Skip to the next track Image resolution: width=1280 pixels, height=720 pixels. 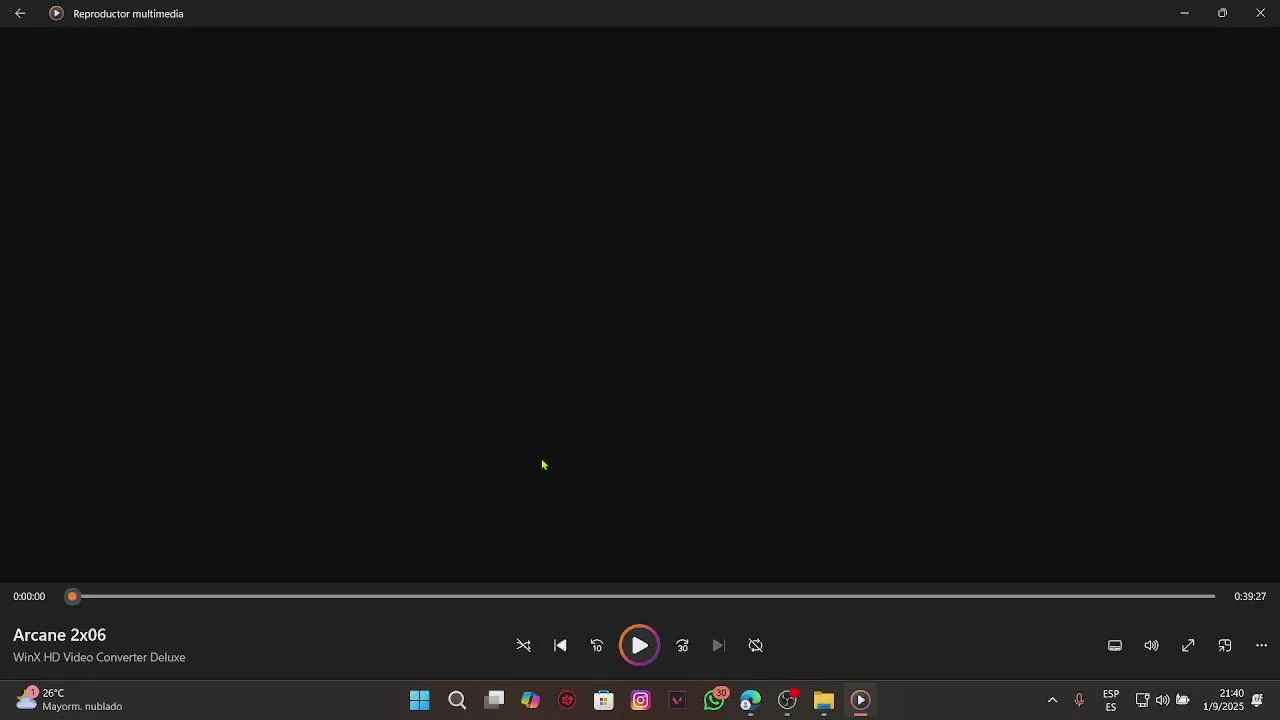click(719, 646)
